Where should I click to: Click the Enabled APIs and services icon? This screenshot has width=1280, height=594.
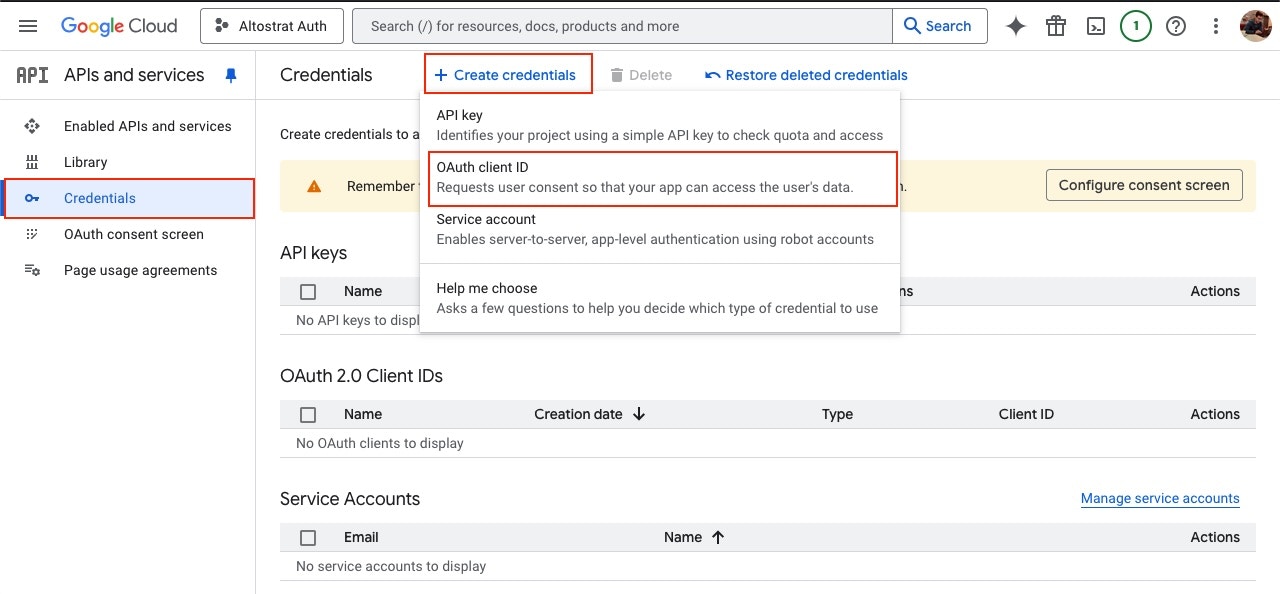click(32, 126)
